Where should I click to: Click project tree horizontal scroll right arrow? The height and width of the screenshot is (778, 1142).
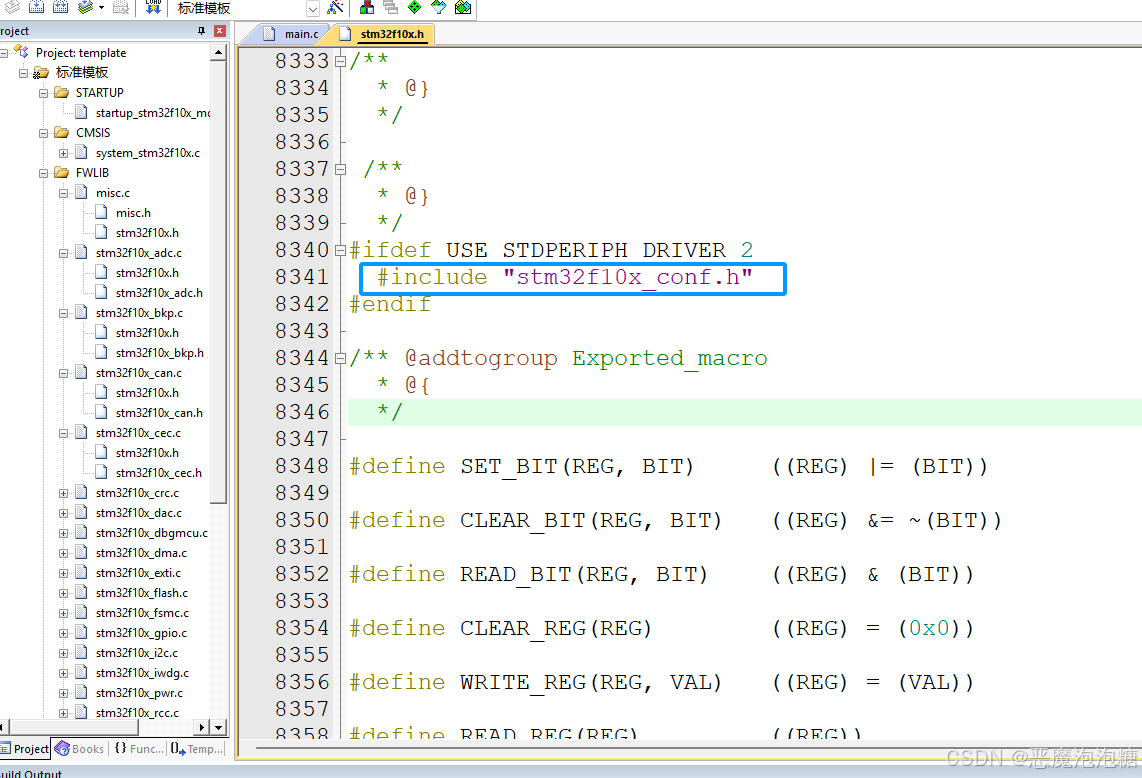[x=202, y=727]
